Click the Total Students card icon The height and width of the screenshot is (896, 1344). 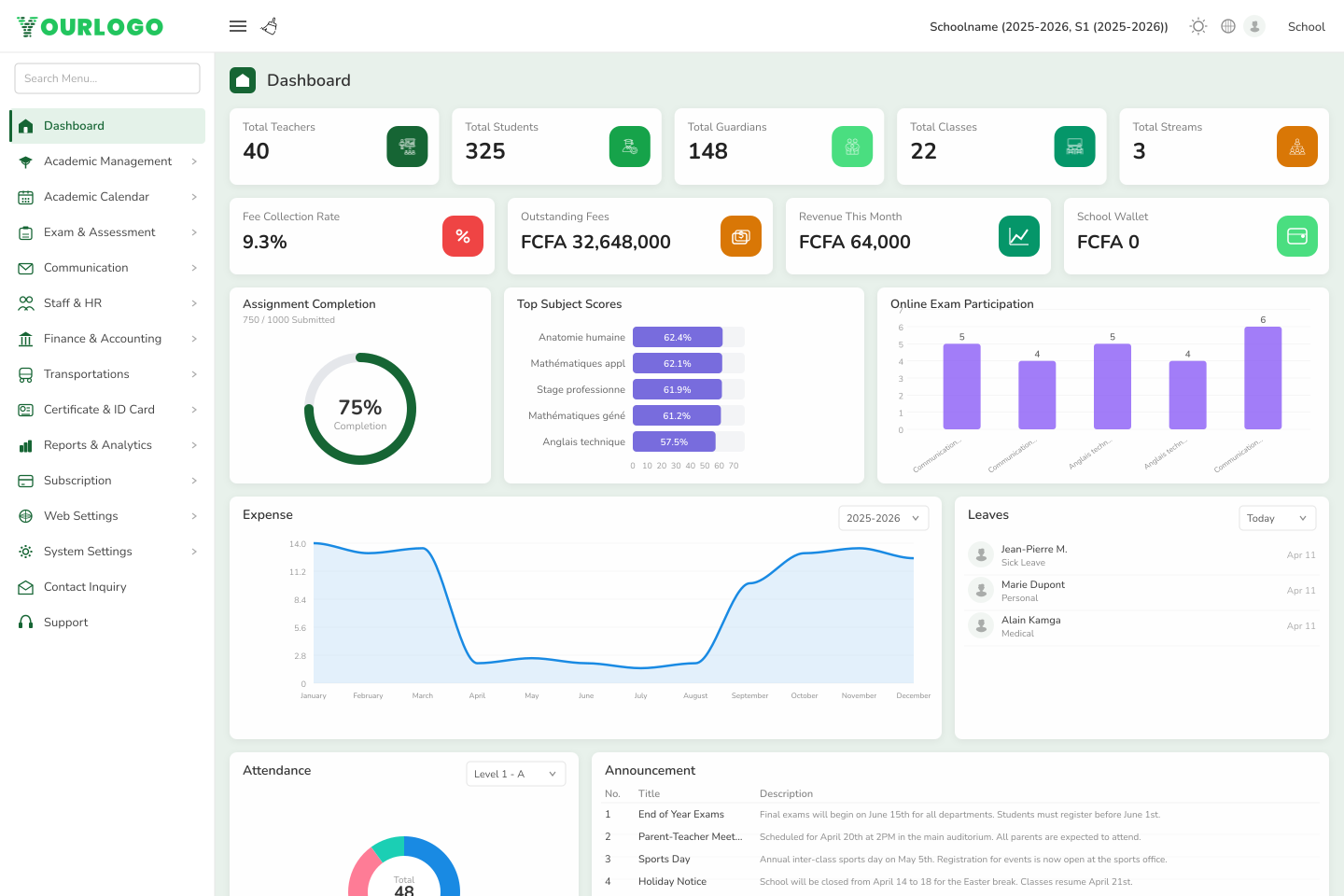click(x=630, y=147)
